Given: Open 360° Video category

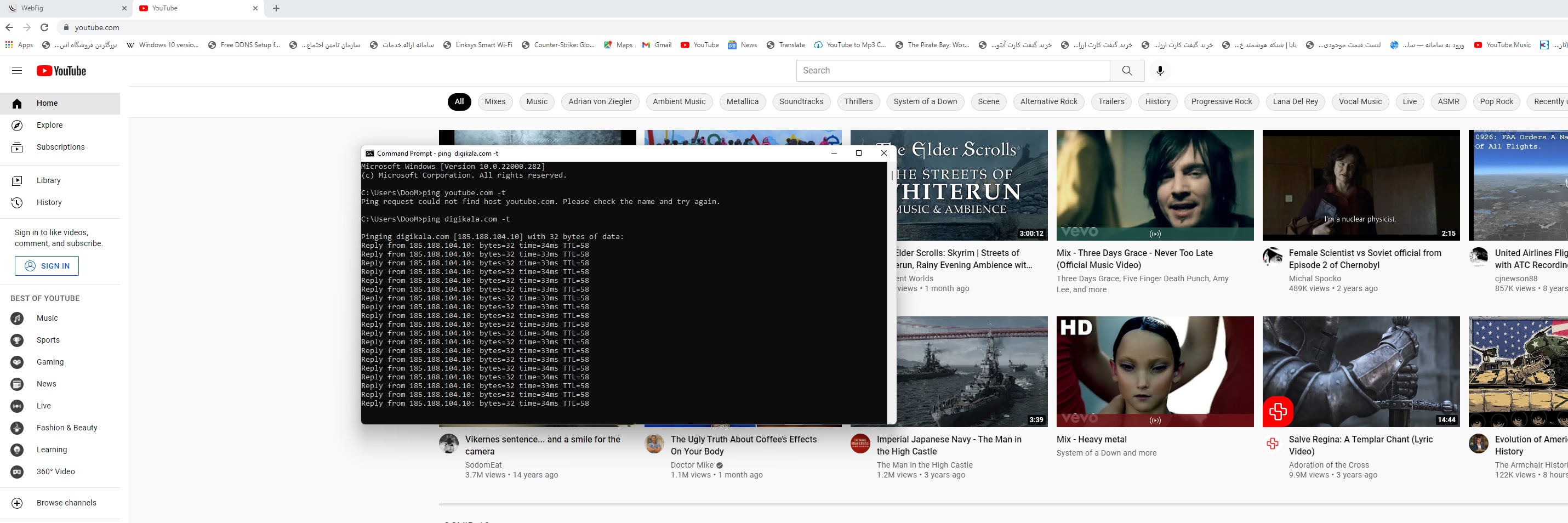Looking at the screenshot, I should (x=60, y=472).
